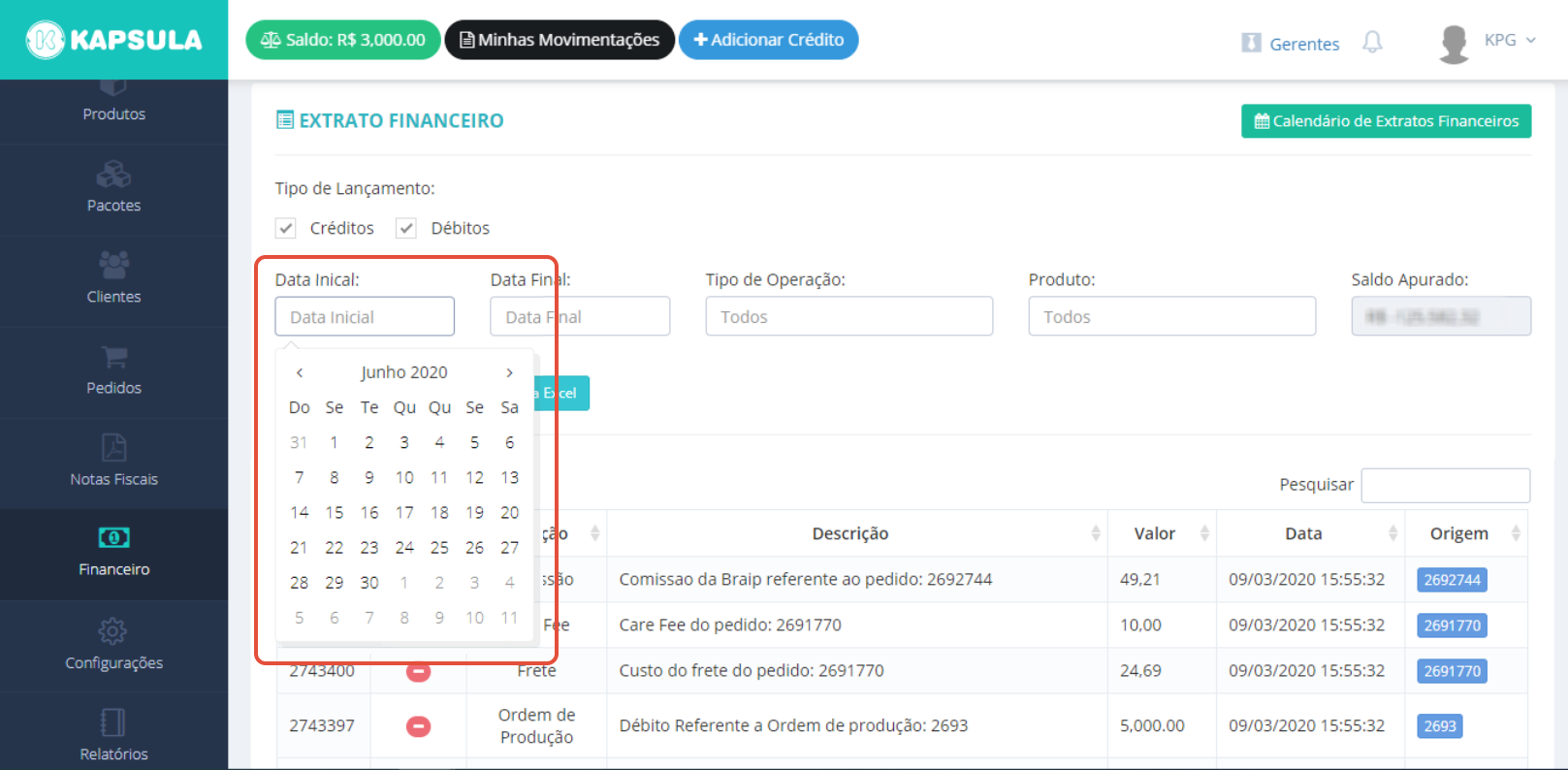Click the Kapsula logo

click(113, 40)
